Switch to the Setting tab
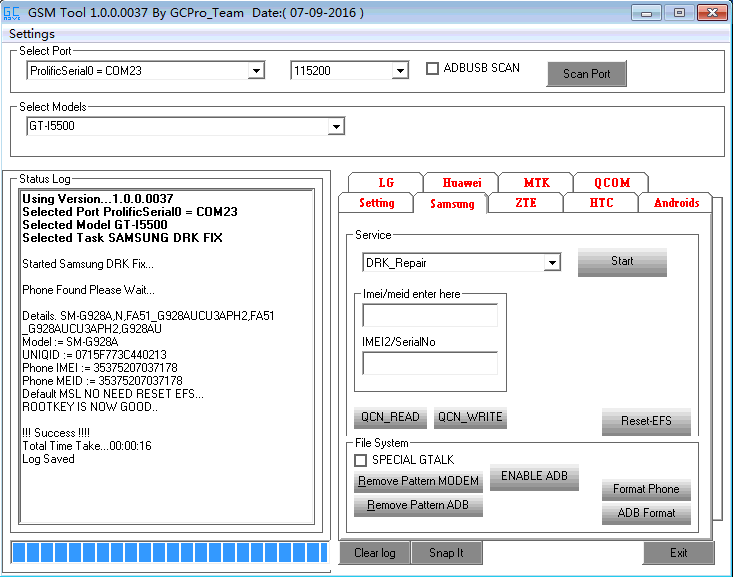733x577 pixels. point(376,203)
